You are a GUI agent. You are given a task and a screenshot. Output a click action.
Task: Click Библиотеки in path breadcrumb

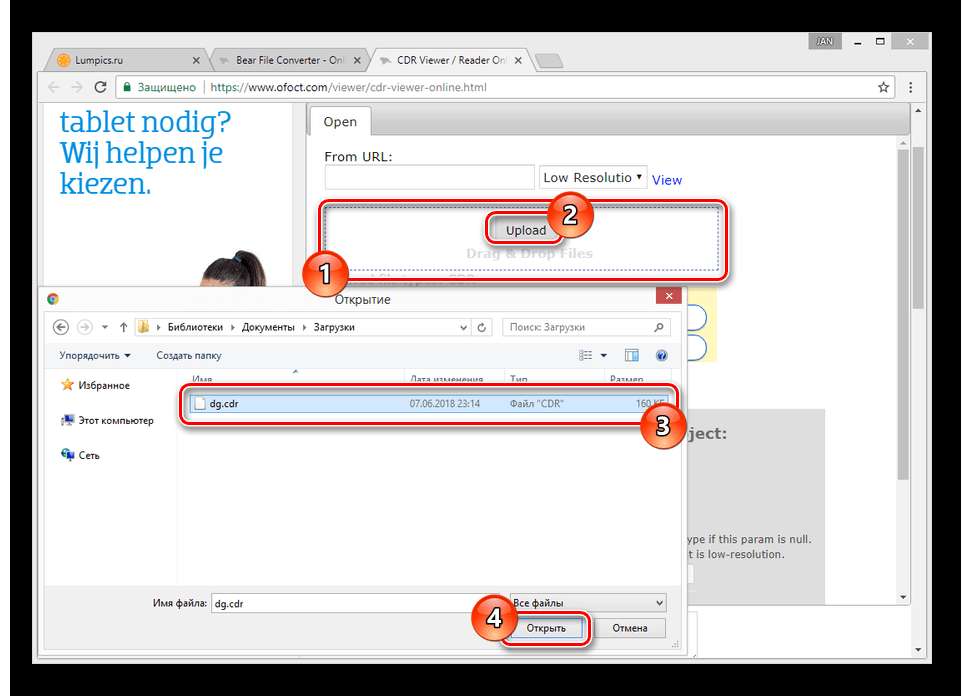pyautogui.click(x=195, y=327)
